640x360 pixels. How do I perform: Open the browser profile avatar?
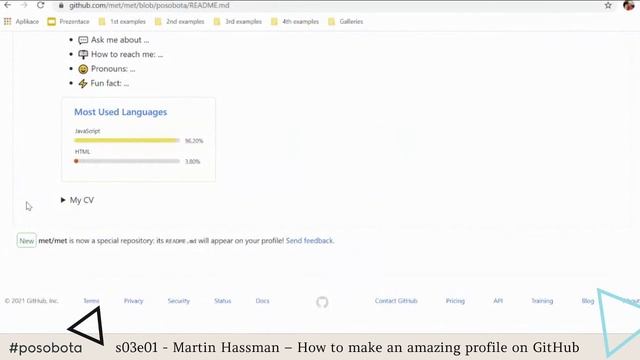pos(629,5)
